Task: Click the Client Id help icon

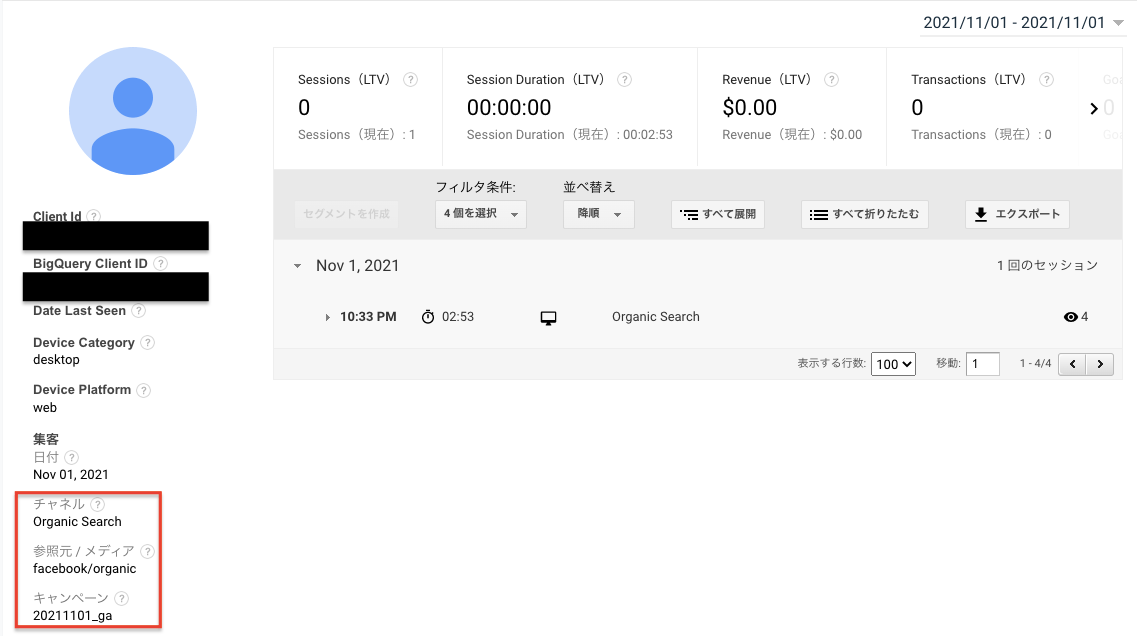Action: click(x=94, y=216)
